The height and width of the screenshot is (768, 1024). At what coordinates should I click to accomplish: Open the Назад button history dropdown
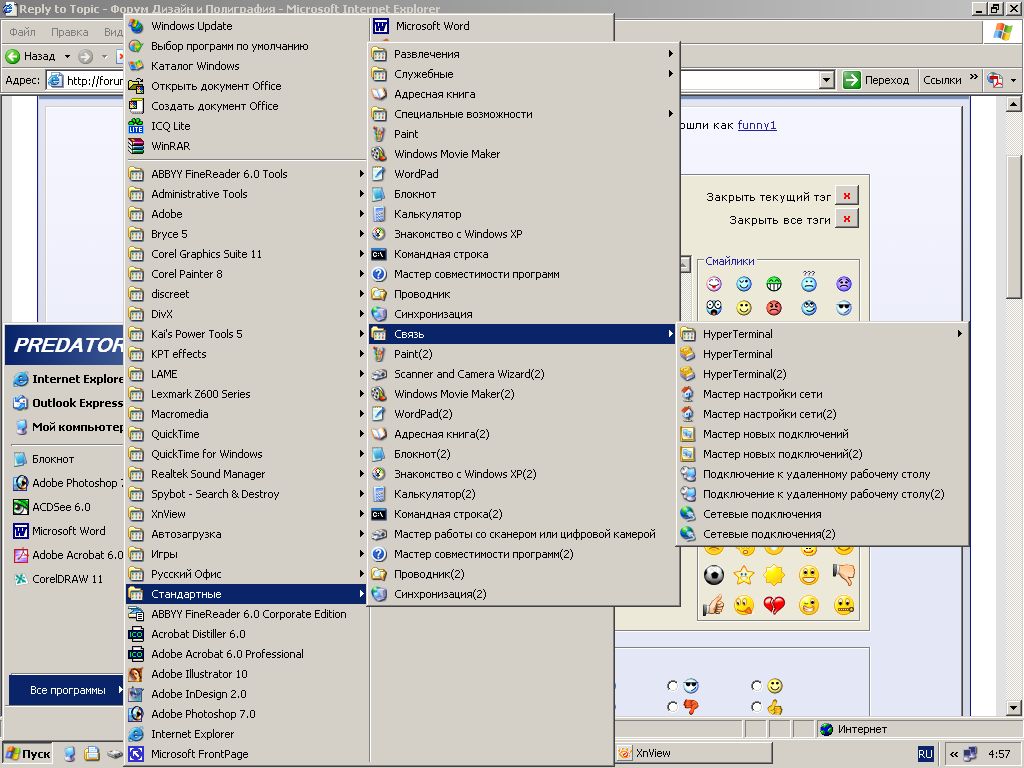click(67, 56)
